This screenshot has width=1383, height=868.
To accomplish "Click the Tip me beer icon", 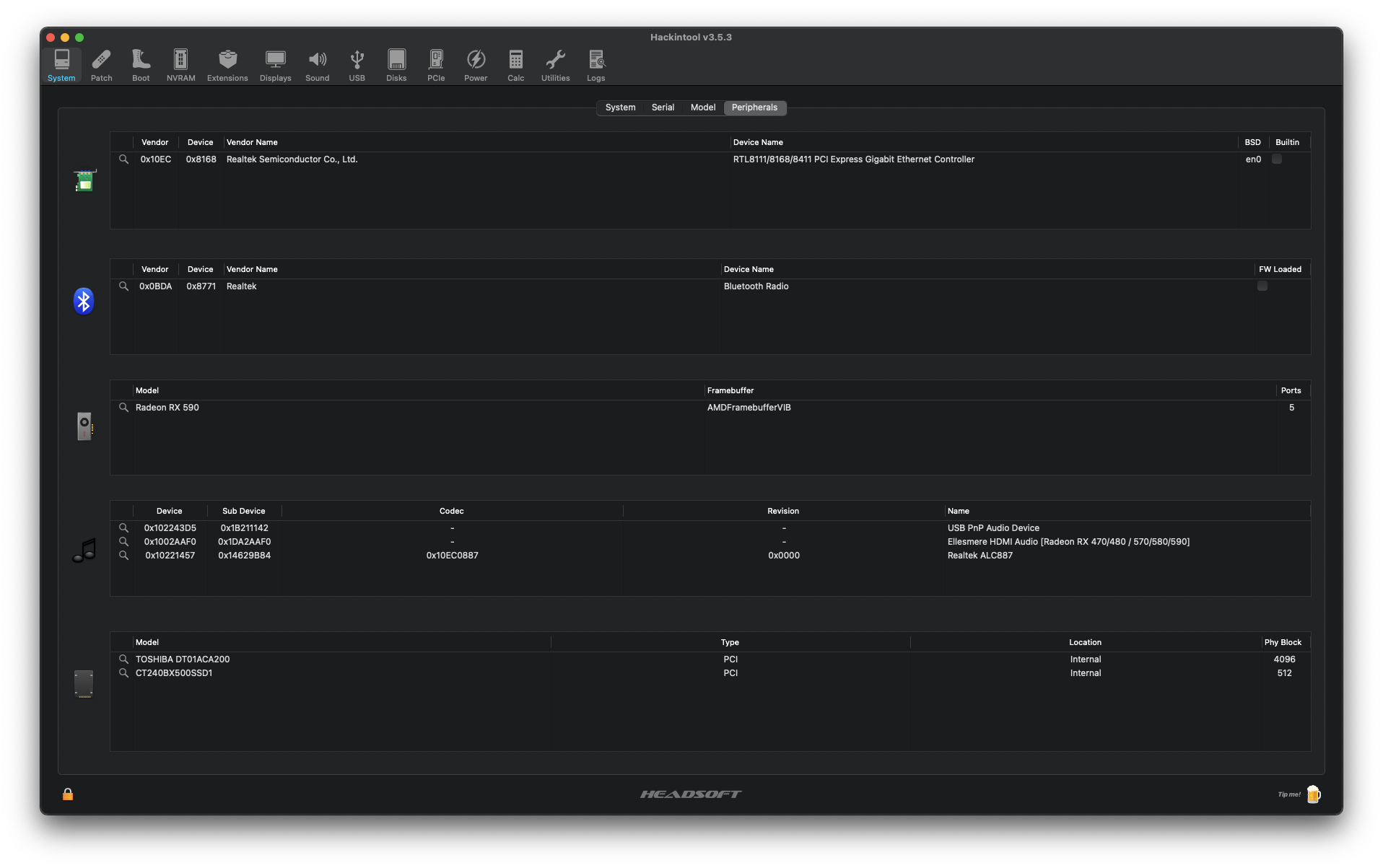I will (1313, 794).
